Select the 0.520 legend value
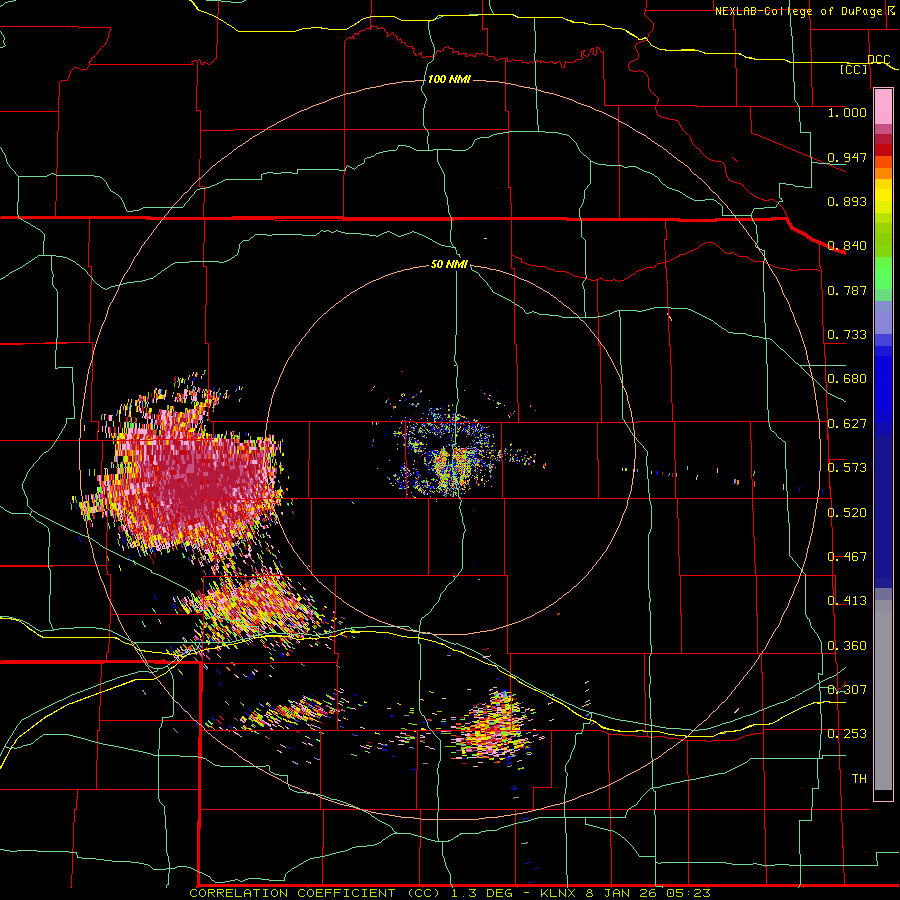This screenshot has width=900, height=900. tap(847, 513)
